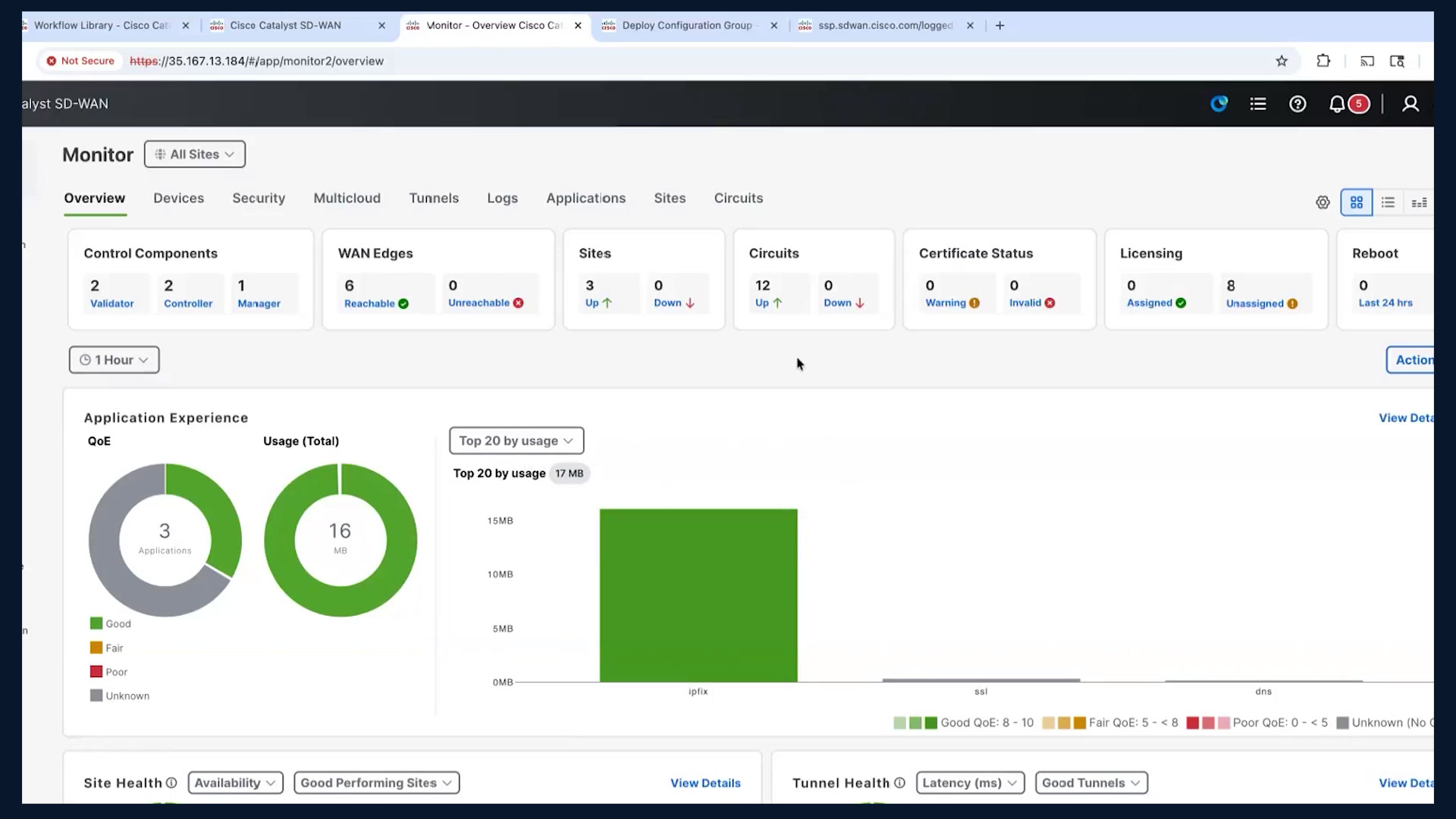The height and width of the screenshot is (819, 1456).
Task: Click the Cisco AI assistant icon
Action: click(x=1219, y=104)
